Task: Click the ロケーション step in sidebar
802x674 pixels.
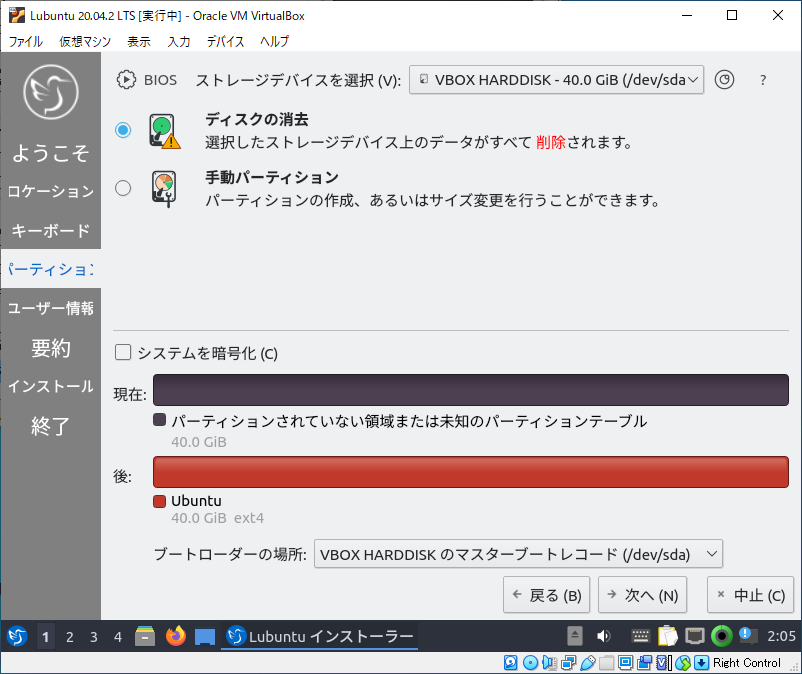Action: [x=51, y=191]
